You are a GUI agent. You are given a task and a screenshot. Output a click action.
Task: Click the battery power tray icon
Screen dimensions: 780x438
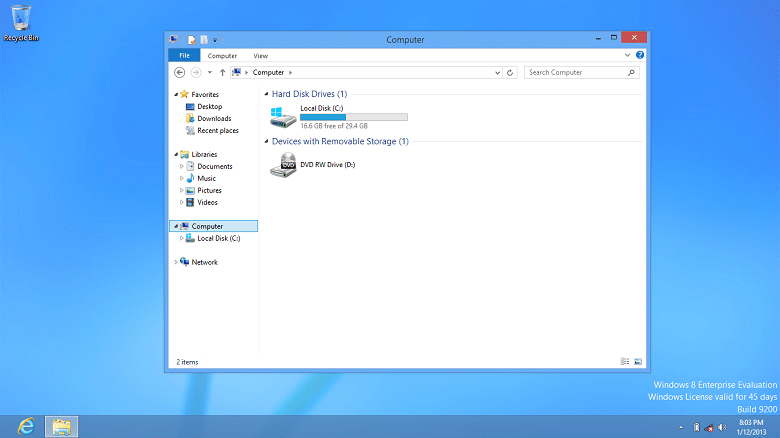[x=696, y=428]
